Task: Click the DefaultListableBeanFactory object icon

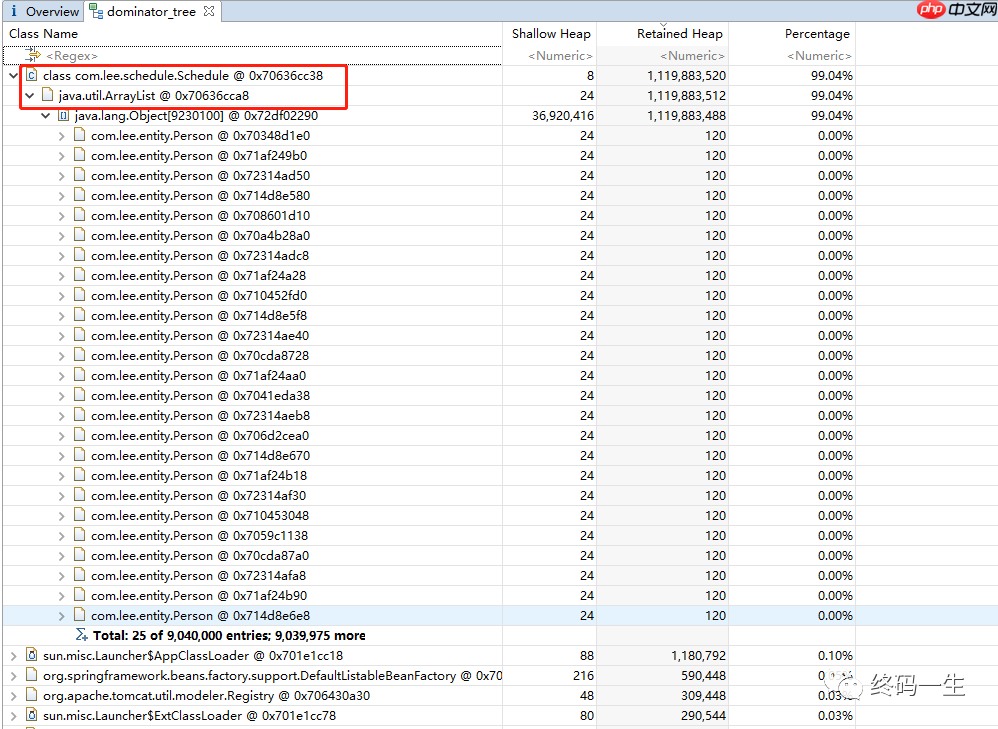Action: [31, 676]
